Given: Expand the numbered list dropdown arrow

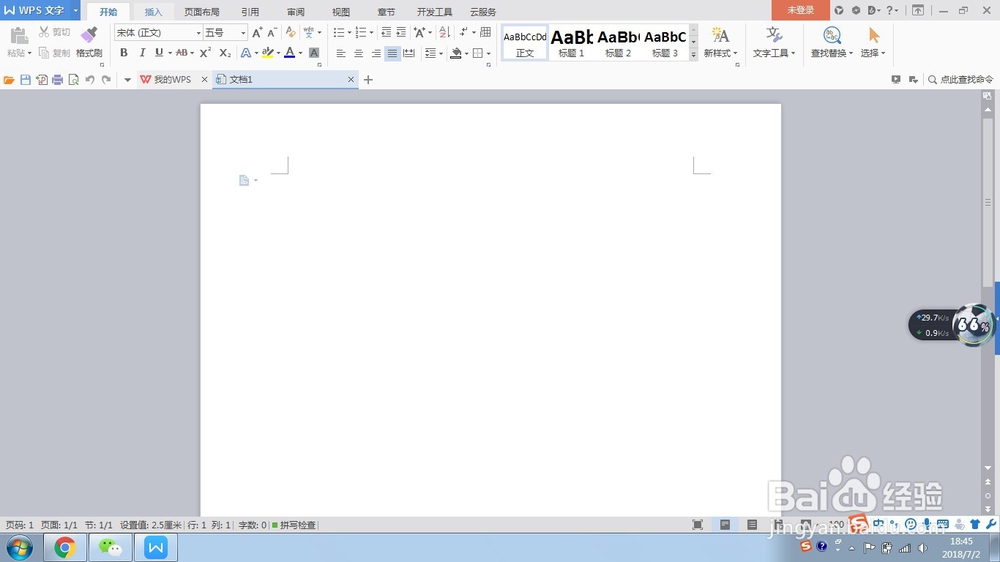Looking at the screenshot, I should tap(371, 33).
